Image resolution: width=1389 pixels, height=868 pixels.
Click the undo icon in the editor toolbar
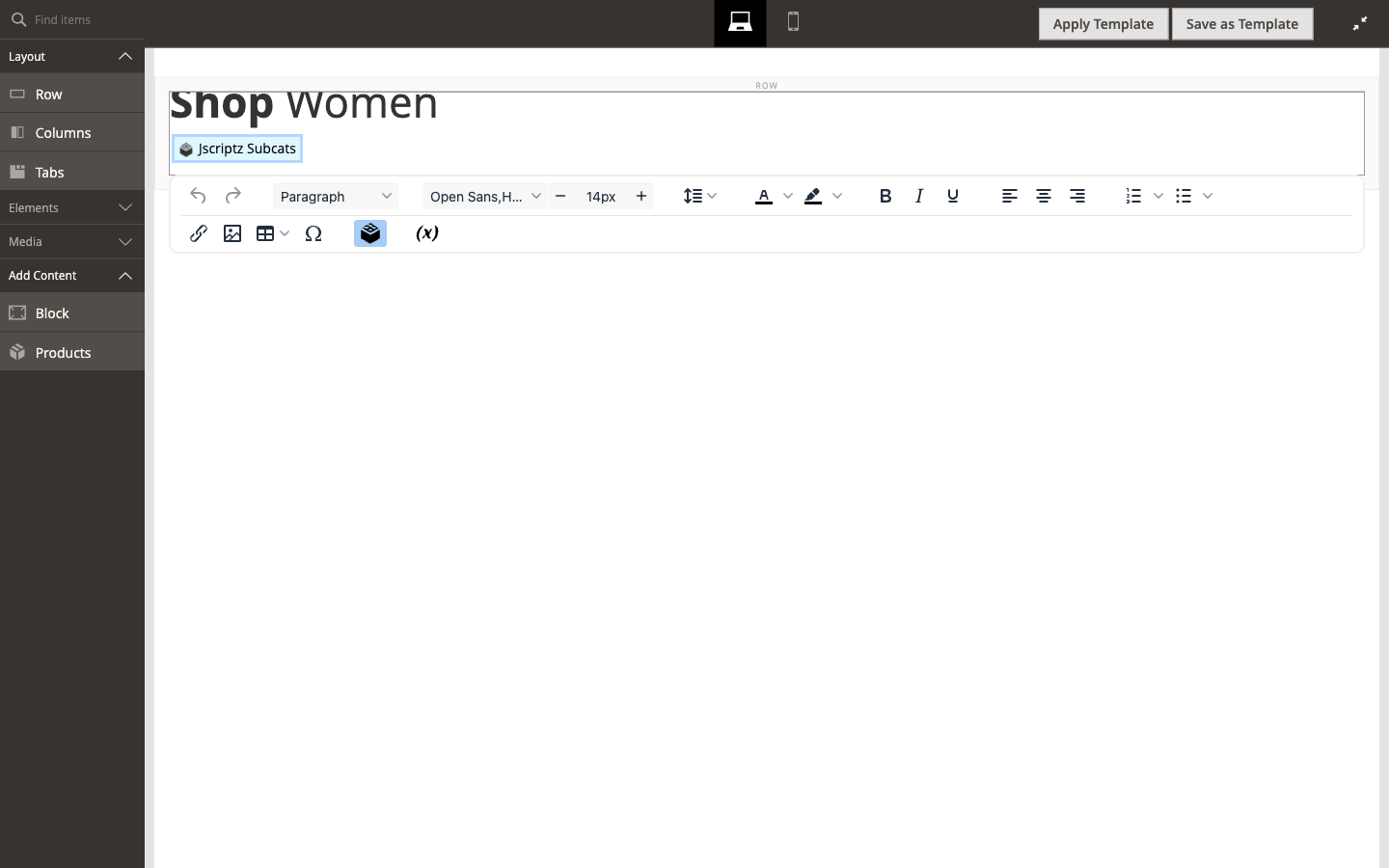point(198,195)
